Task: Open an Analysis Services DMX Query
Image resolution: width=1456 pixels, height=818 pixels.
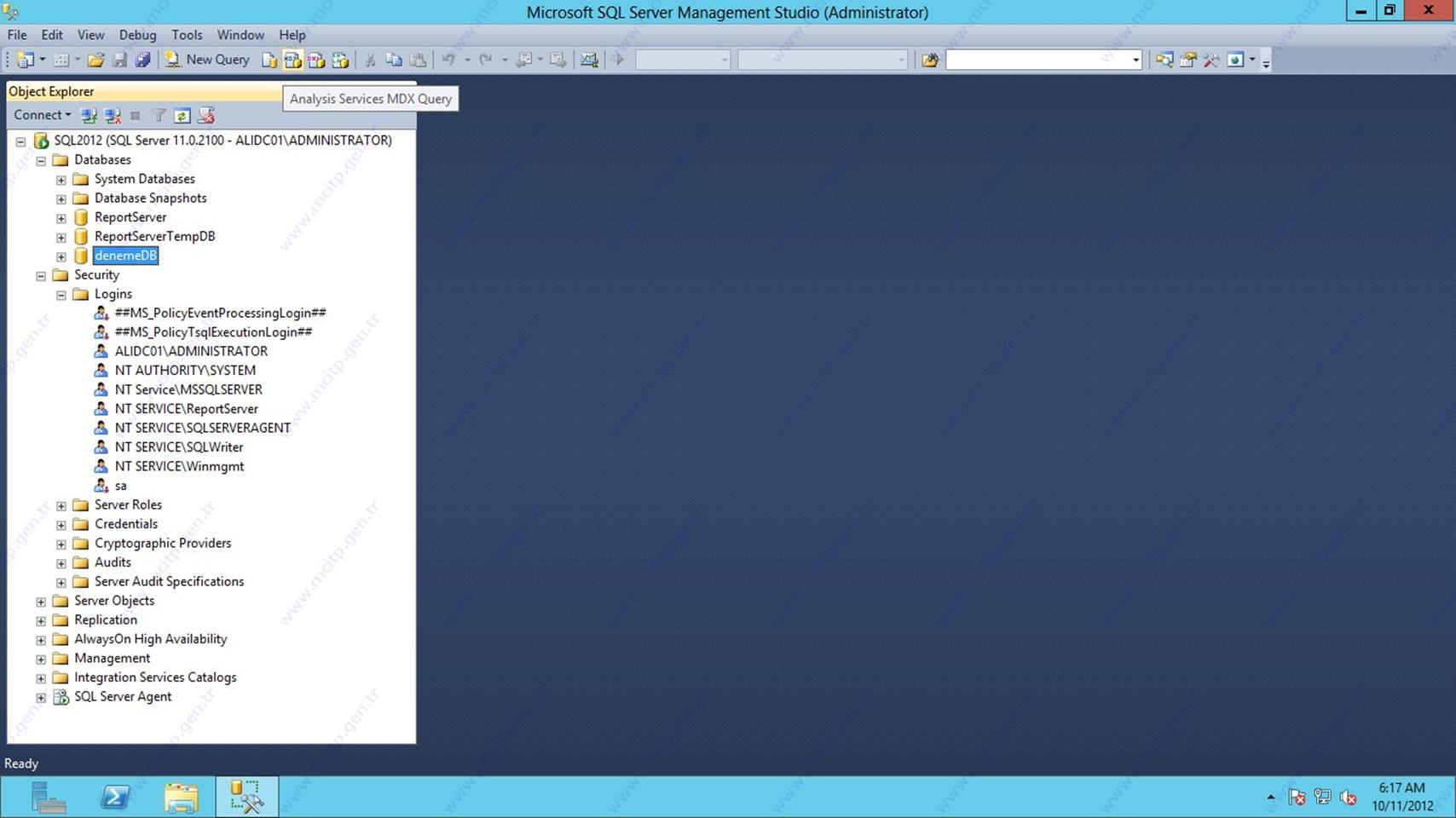Action: [x=316, y=60]
